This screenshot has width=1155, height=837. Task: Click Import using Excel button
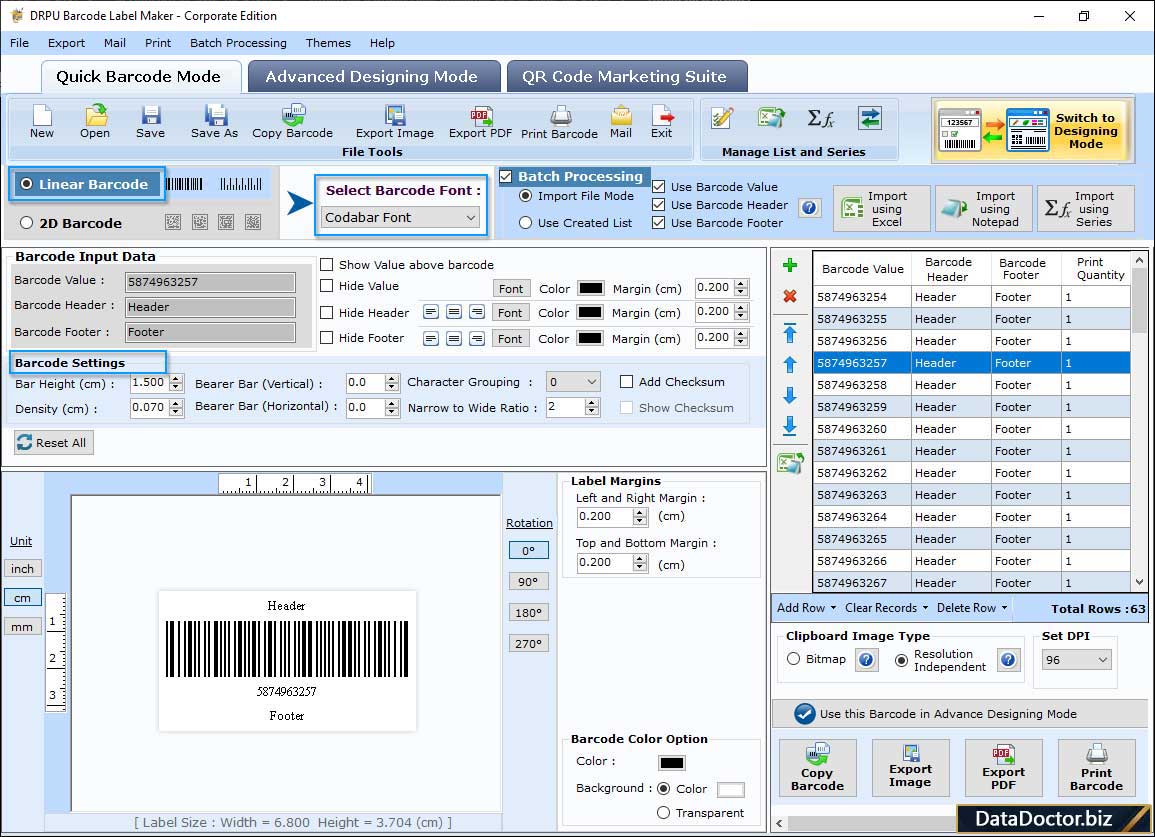[882, 209]
